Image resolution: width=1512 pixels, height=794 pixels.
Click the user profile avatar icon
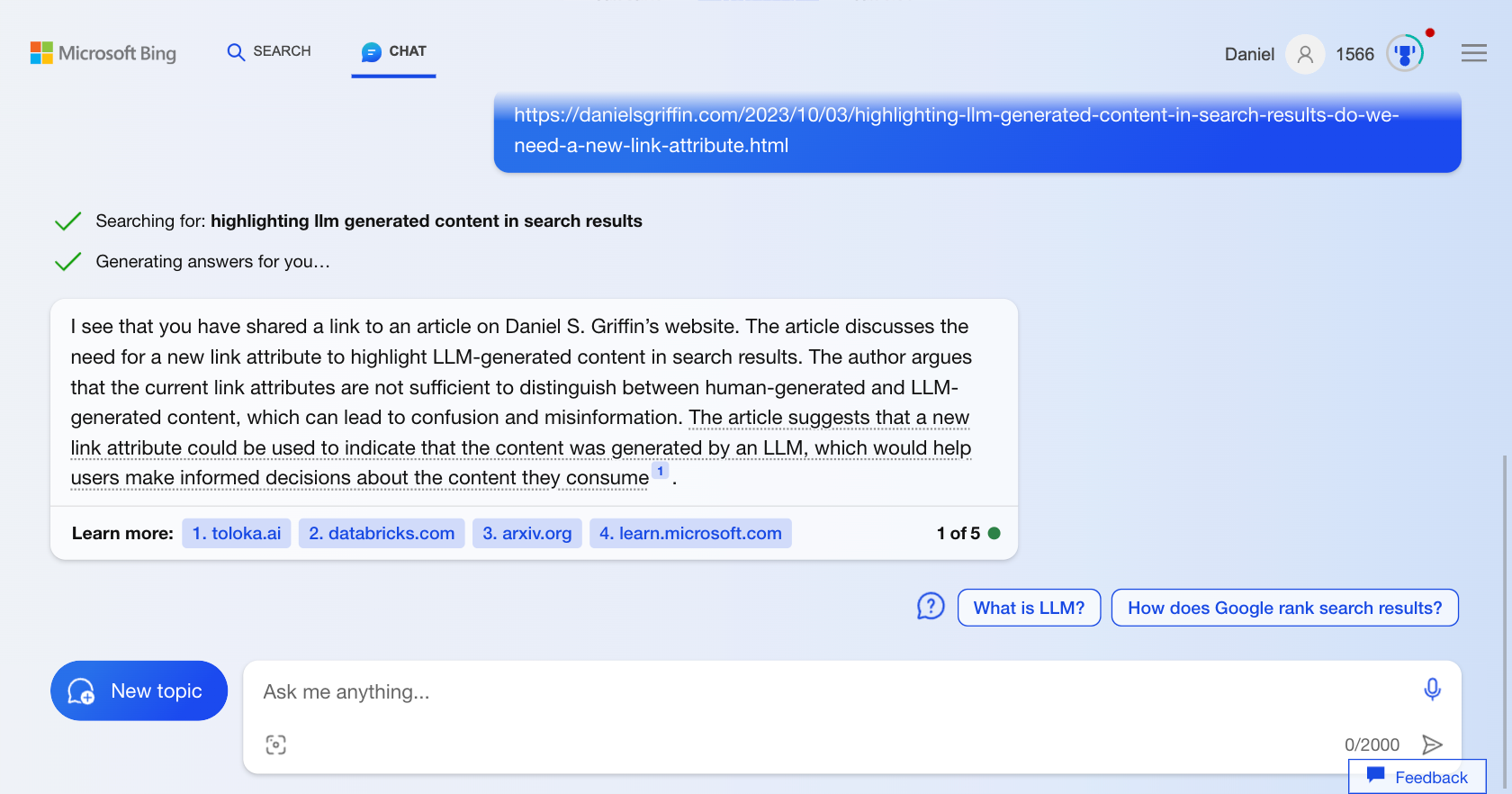(x=1305, y=54)
